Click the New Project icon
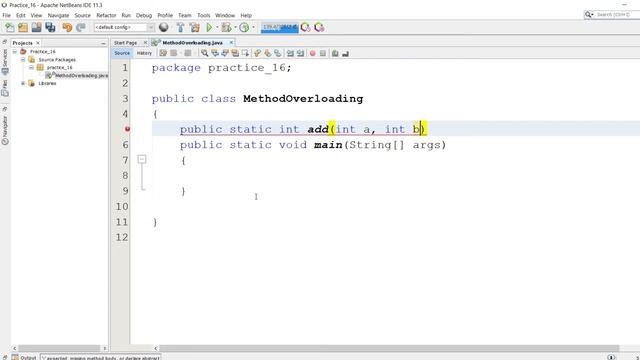The height and width of the screenshot is (360, 640). pyautogui.click(x=23, y=27)
